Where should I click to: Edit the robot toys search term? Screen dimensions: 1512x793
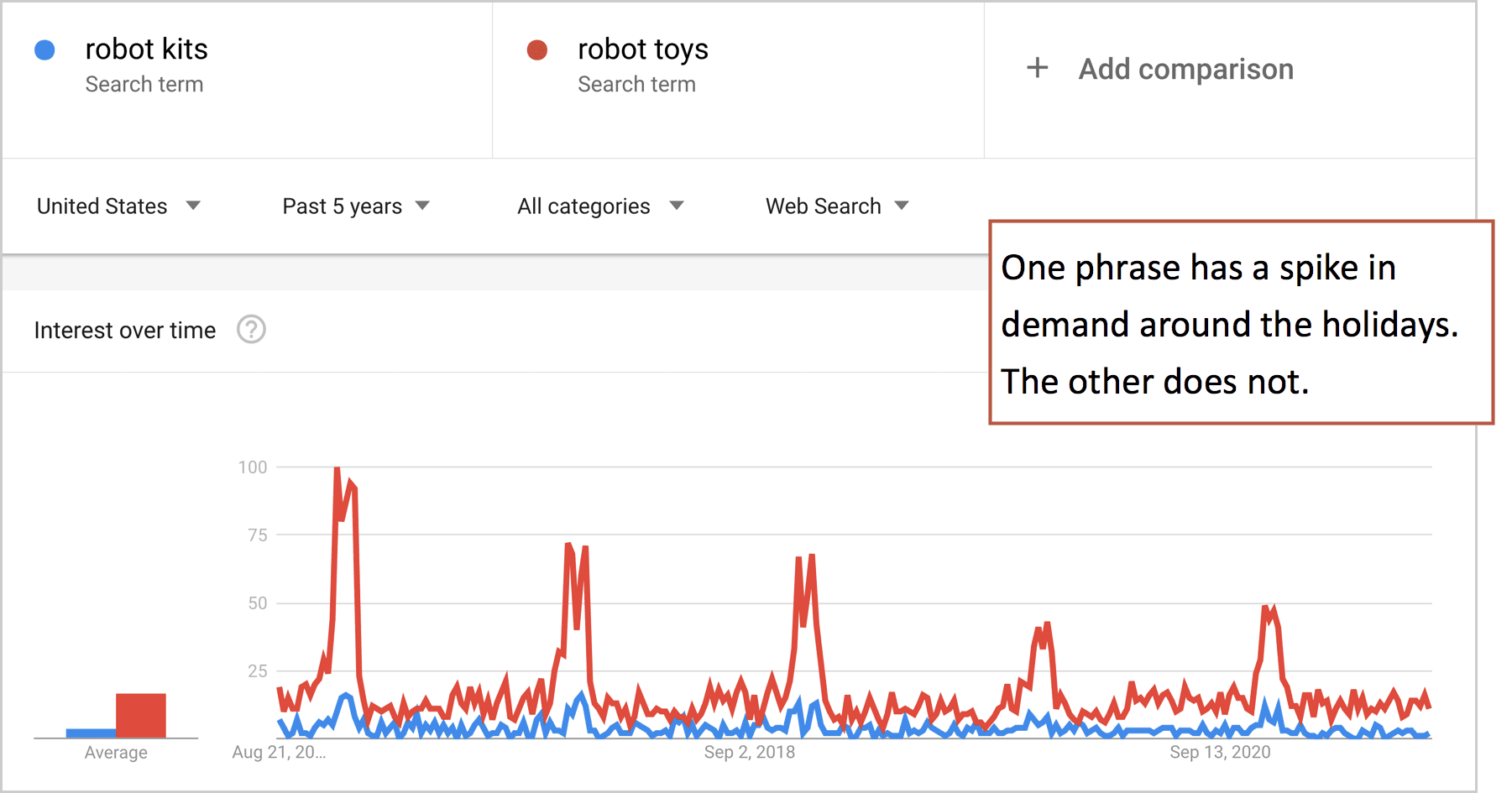[643, 50]
